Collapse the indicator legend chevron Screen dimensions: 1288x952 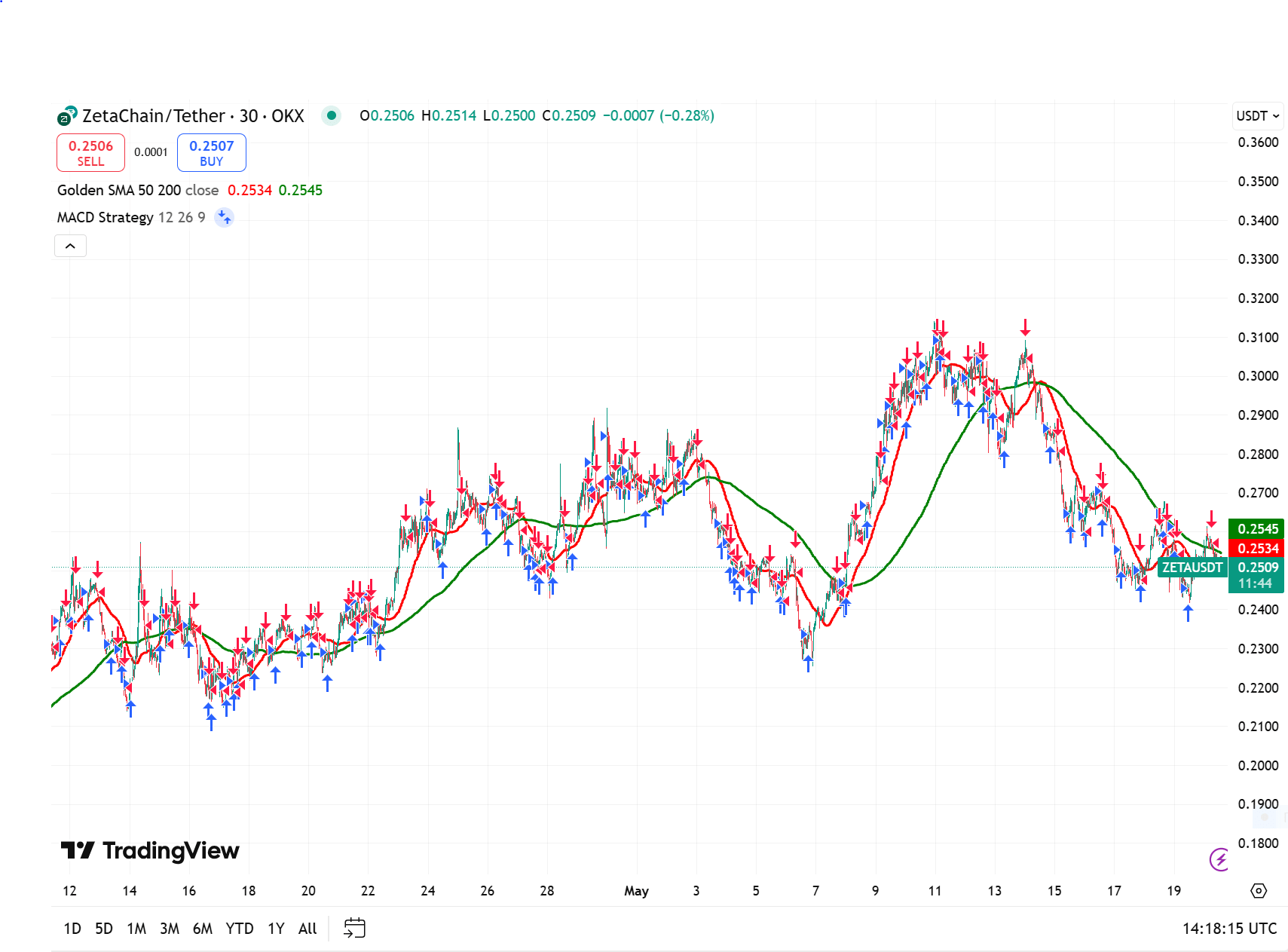click(x=70, y=246)
